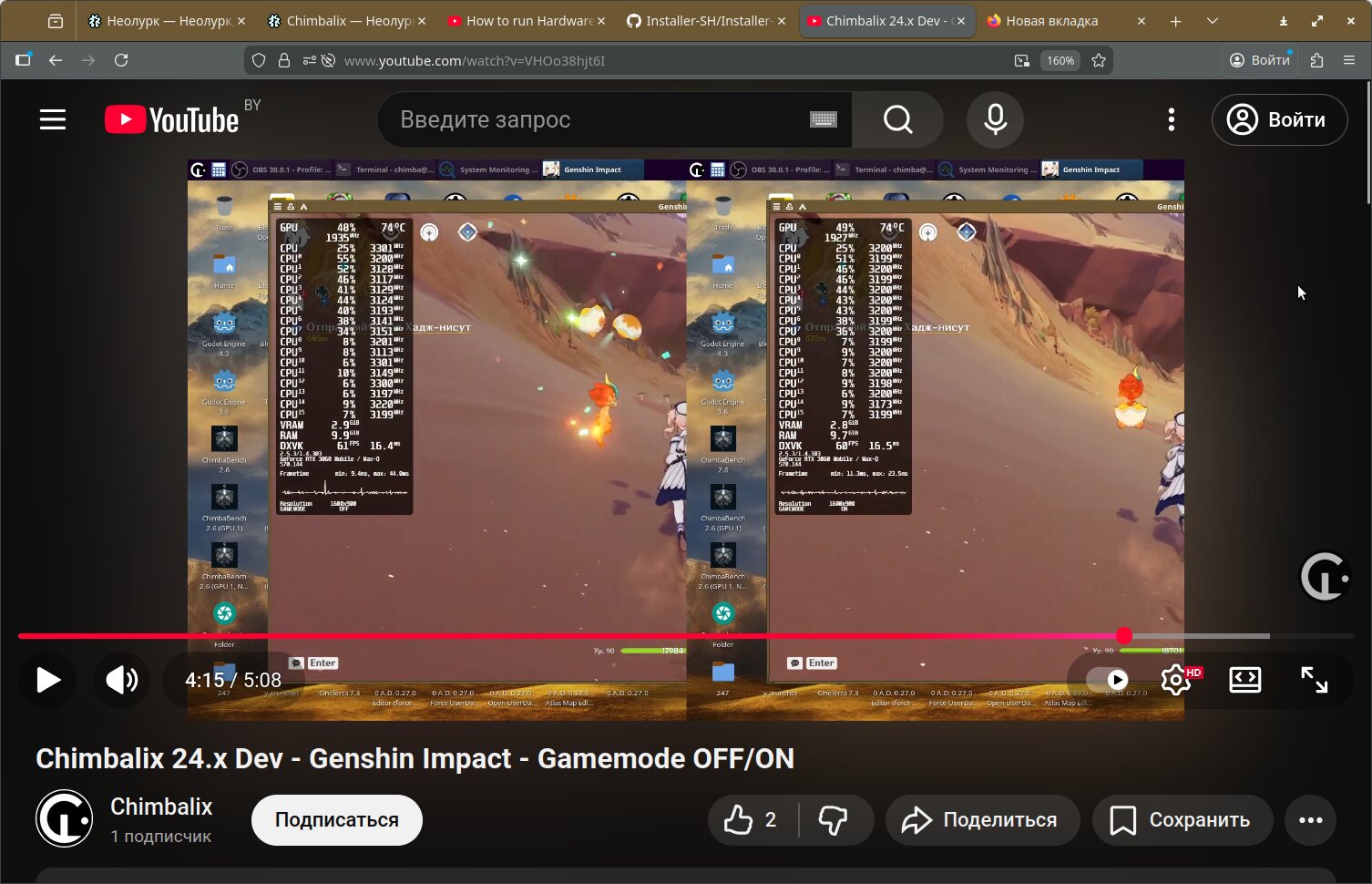
Task: Close the first Неолурк tab
Action: (x=241, y=21)
